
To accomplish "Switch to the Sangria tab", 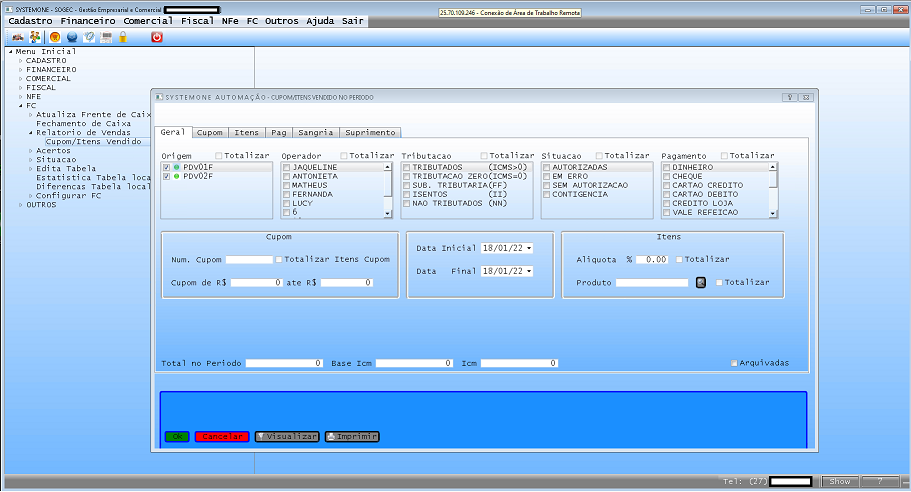I will (x=316, y=132).
